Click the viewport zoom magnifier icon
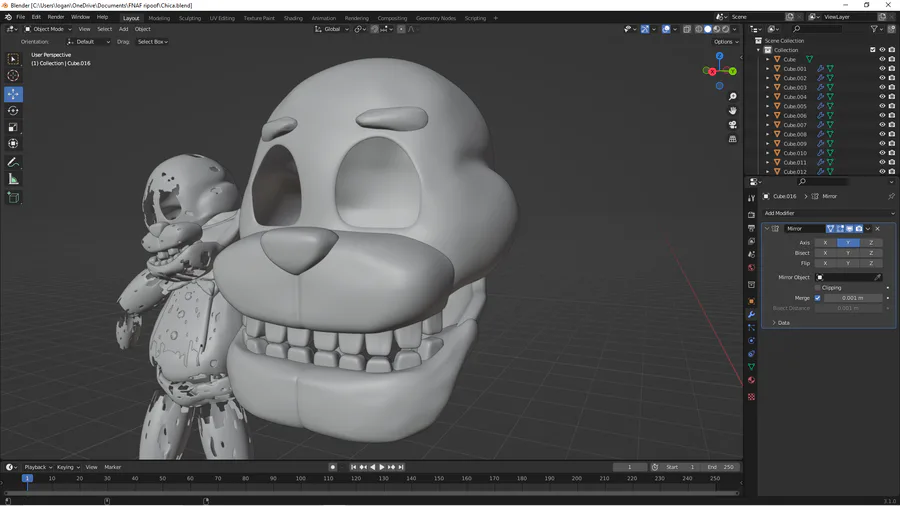The height and width of the screenshot is (506, 900). 732,97
